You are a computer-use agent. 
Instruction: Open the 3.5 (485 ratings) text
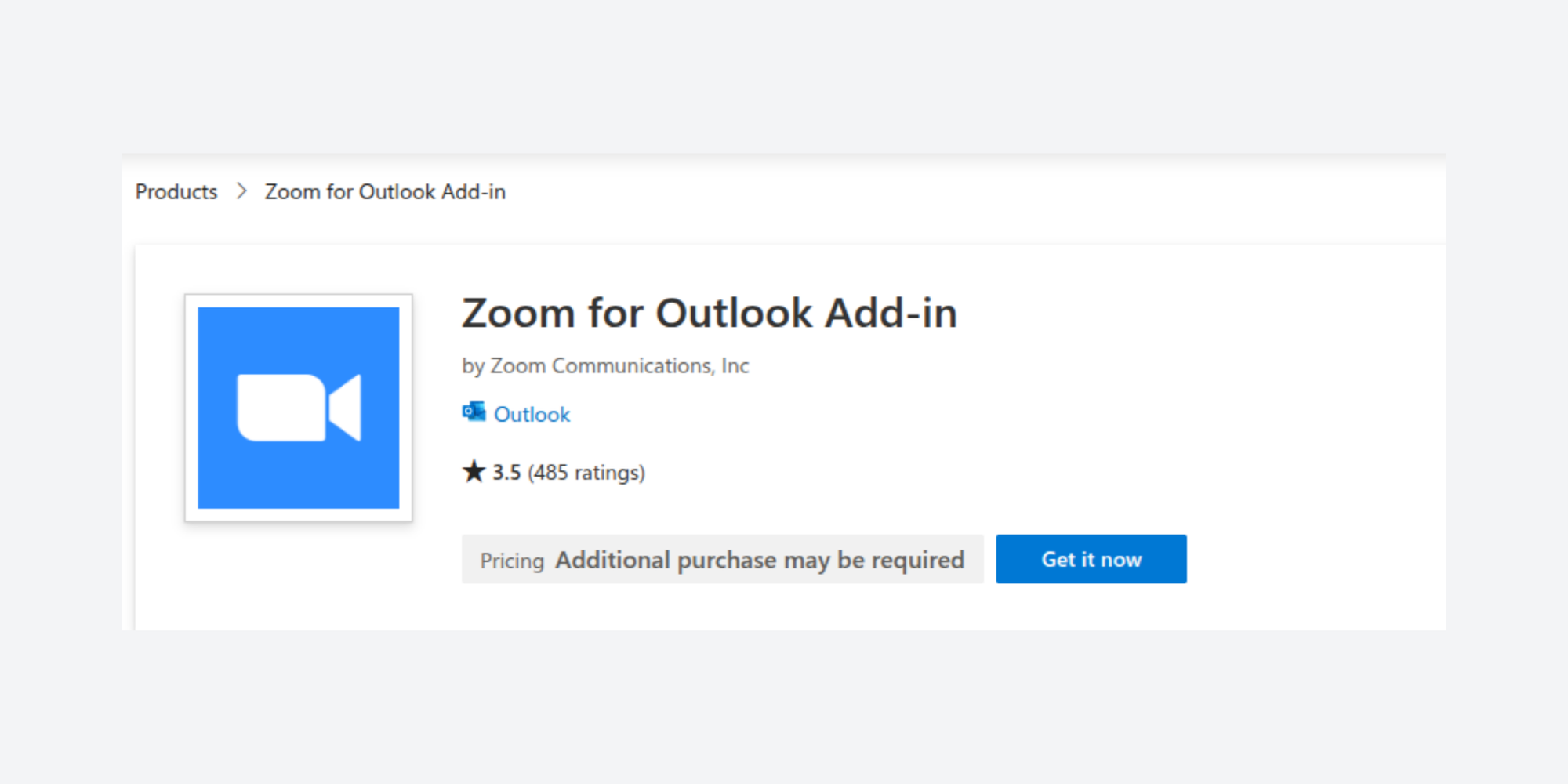568,473
